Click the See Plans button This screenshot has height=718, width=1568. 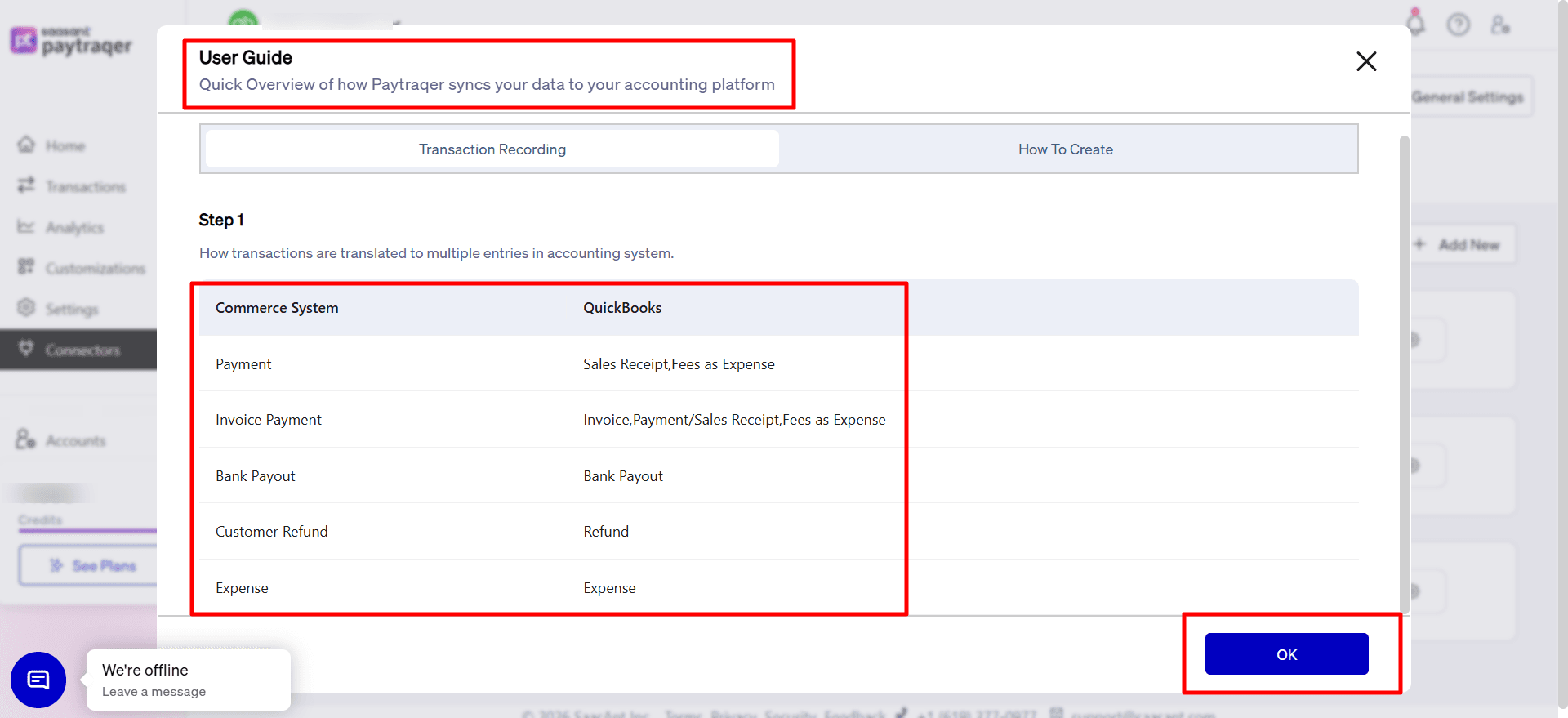pyautogui.click(x=88, y=565)
